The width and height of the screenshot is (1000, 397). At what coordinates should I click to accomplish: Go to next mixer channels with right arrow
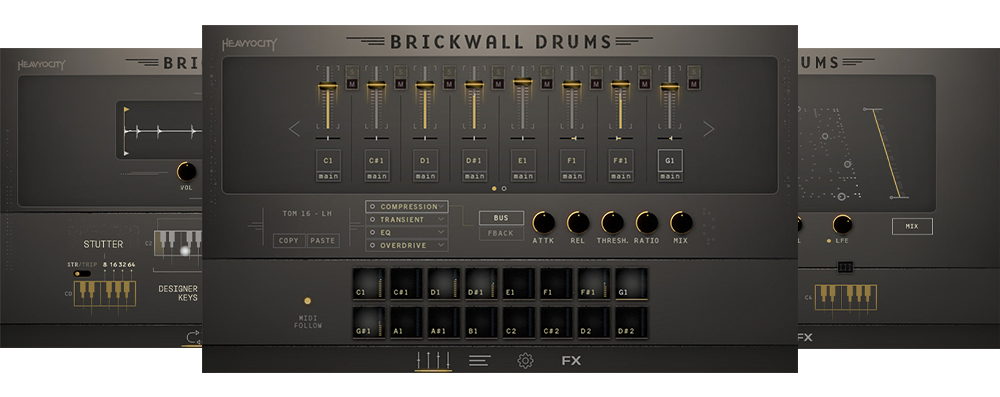(x=708, y=129)
